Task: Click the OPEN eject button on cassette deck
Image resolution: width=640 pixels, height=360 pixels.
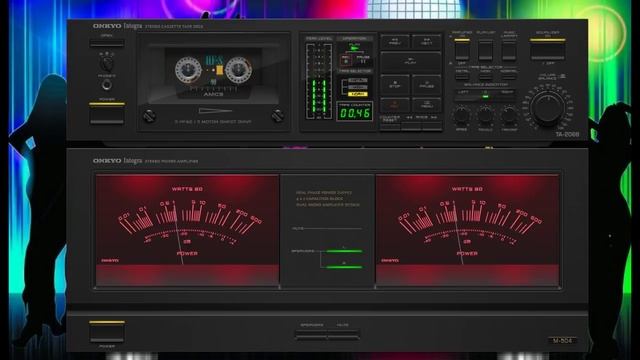Action: tap(107, 42)
